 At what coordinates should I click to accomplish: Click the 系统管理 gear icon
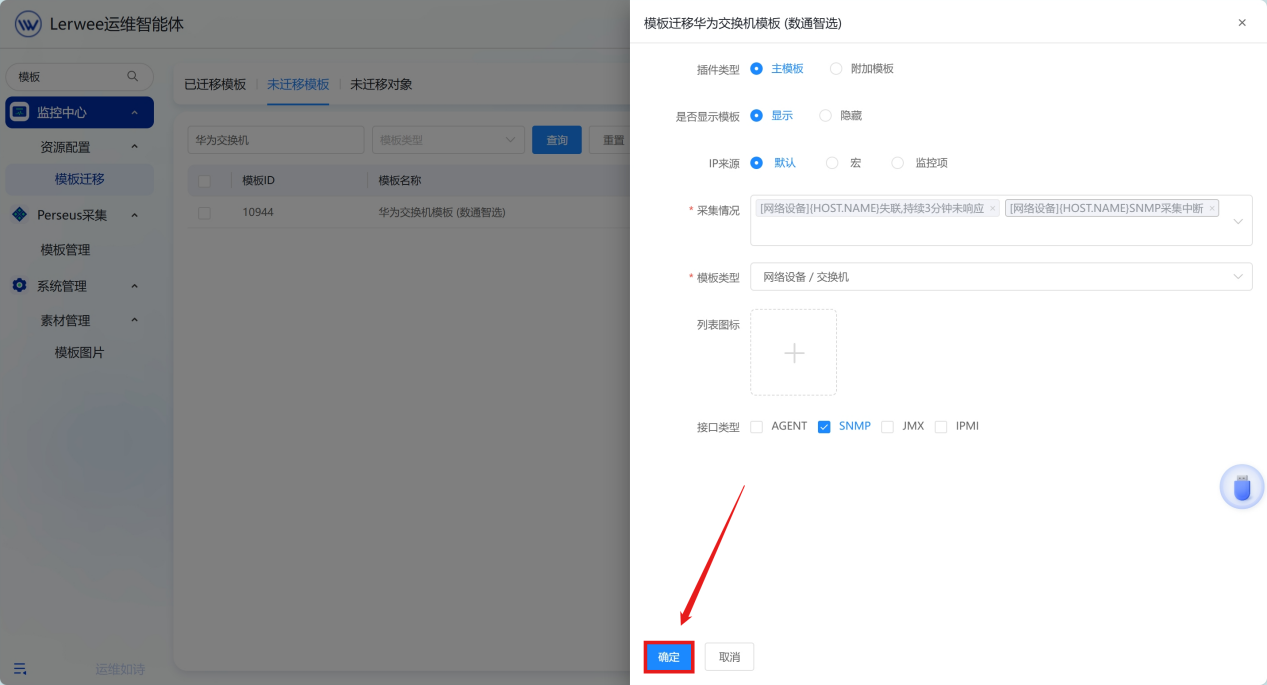pyautogui.click(x=20, y=286)
